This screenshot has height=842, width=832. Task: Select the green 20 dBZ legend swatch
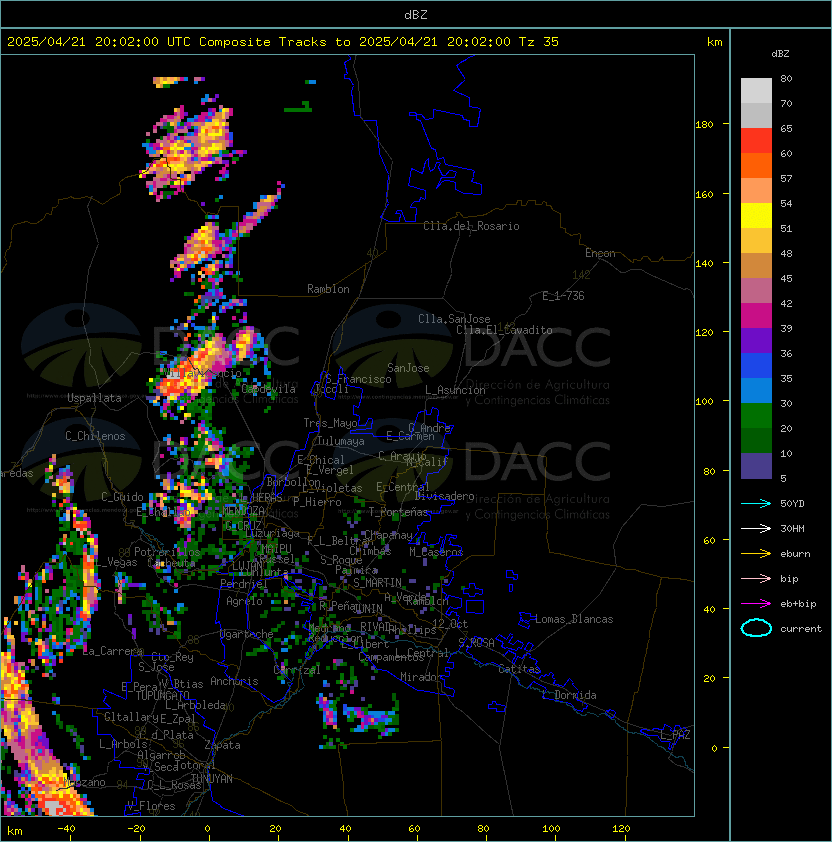756,416
